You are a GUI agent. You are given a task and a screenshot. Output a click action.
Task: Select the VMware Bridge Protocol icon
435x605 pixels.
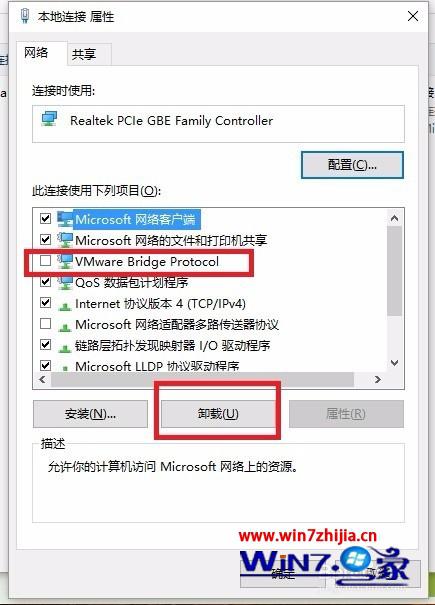point(65,261)
